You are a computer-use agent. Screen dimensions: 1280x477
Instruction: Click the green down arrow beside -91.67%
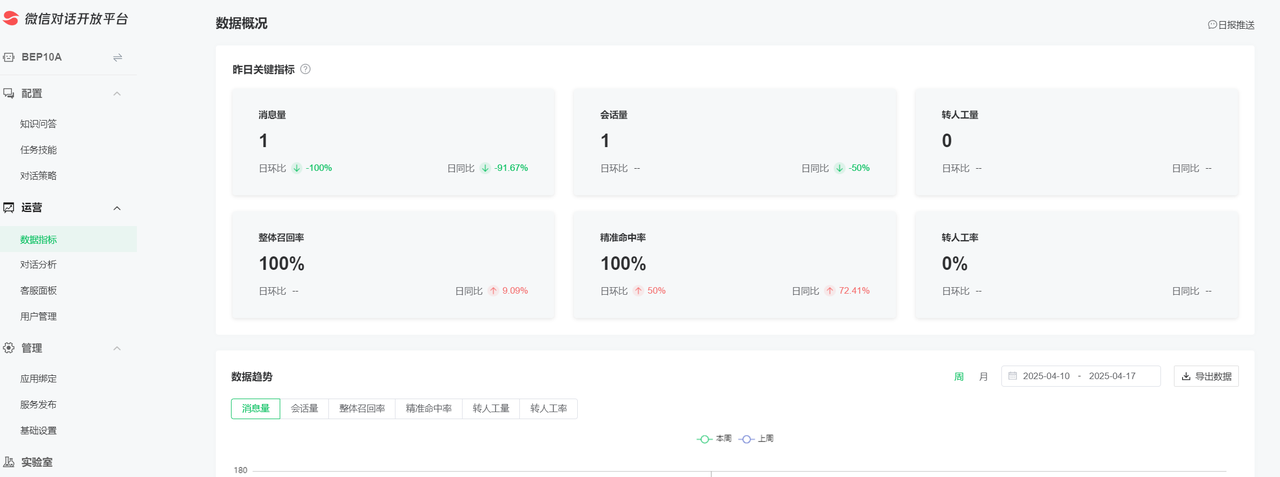[484, 168]
